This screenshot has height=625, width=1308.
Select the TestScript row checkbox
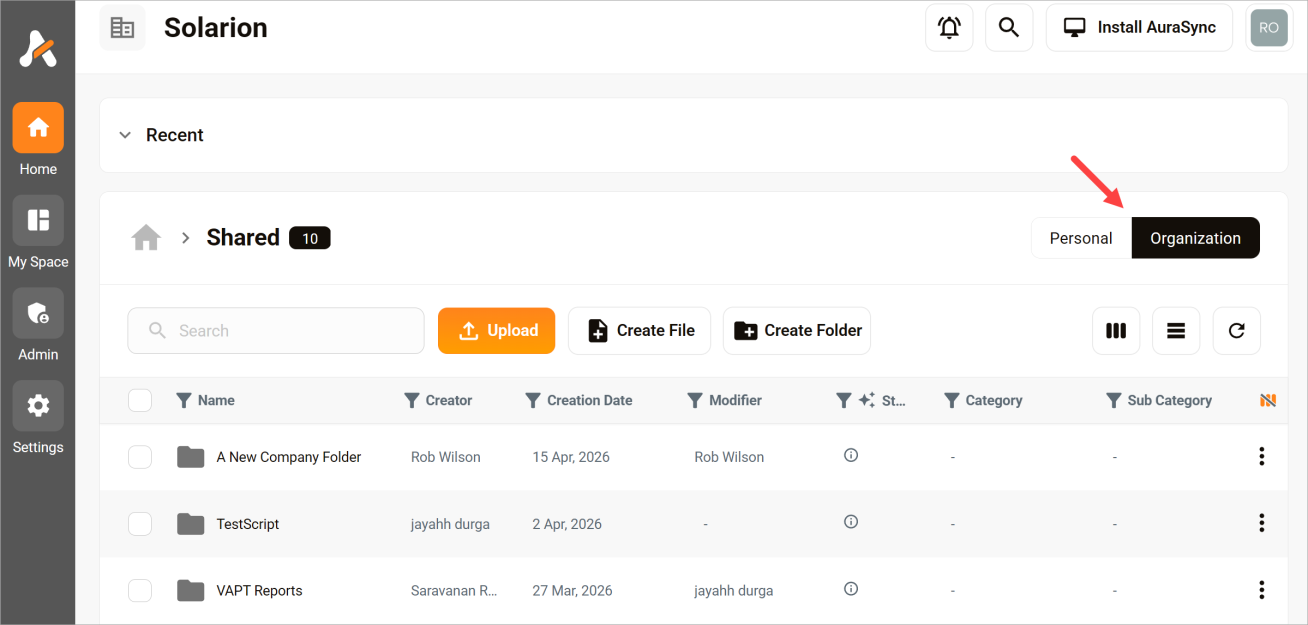(x=140, y=524)
